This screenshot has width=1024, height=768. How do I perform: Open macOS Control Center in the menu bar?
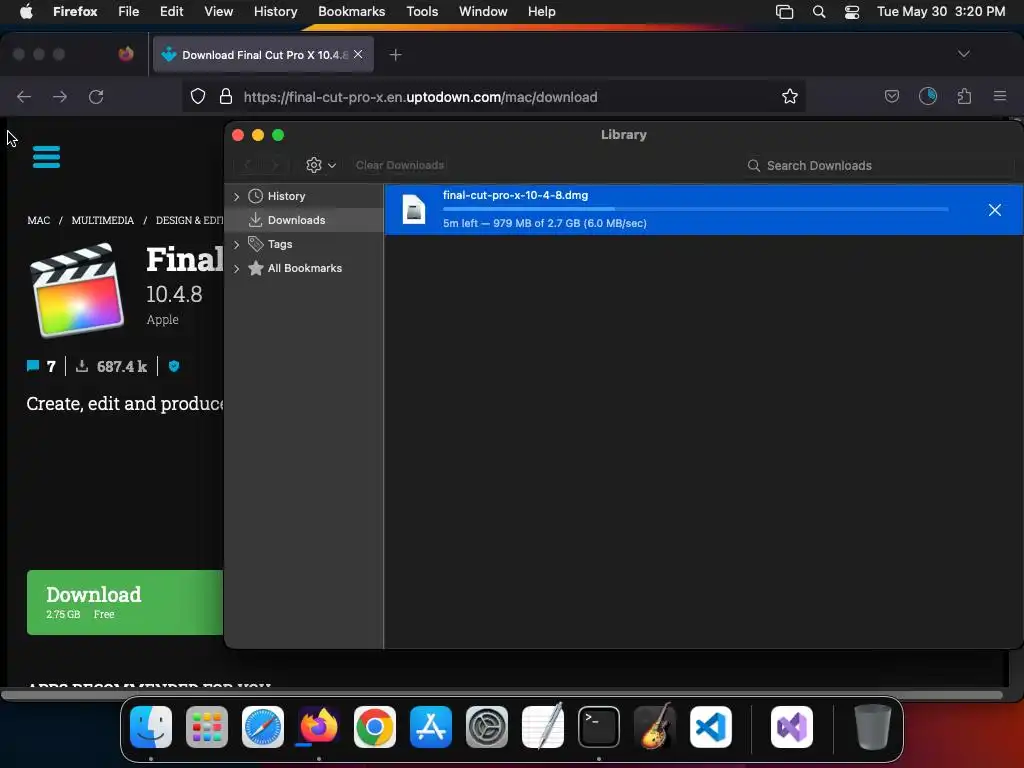click(852, 12)
